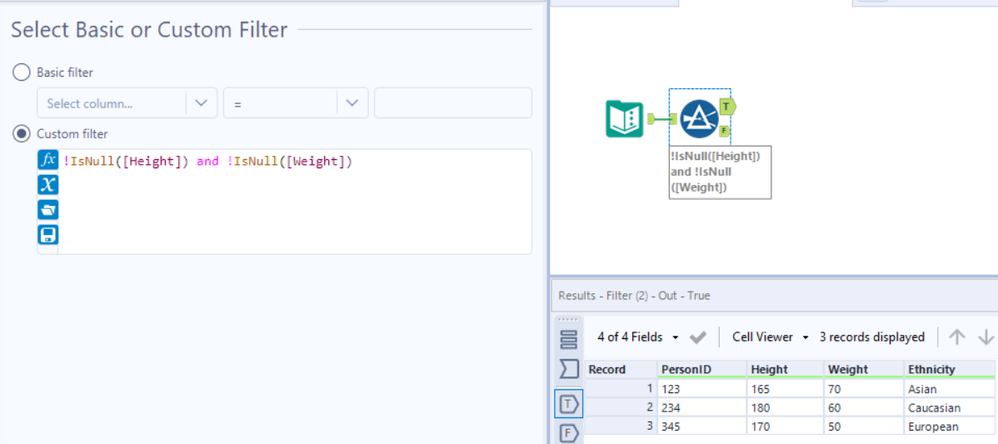998x444 pixels.
Task: Select the Basic filter radio button
Action: pyautogui.click(x=22, y=73)
